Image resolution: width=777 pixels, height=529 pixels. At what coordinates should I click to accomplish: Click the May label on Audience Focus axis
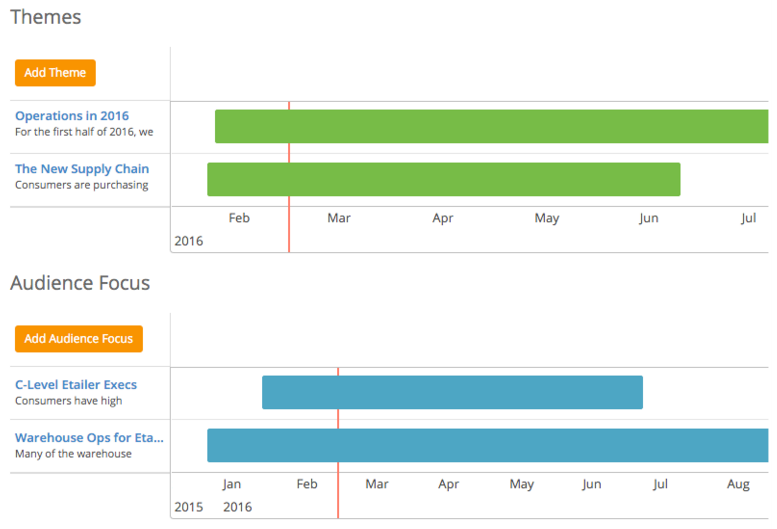[x=521, y=484]
